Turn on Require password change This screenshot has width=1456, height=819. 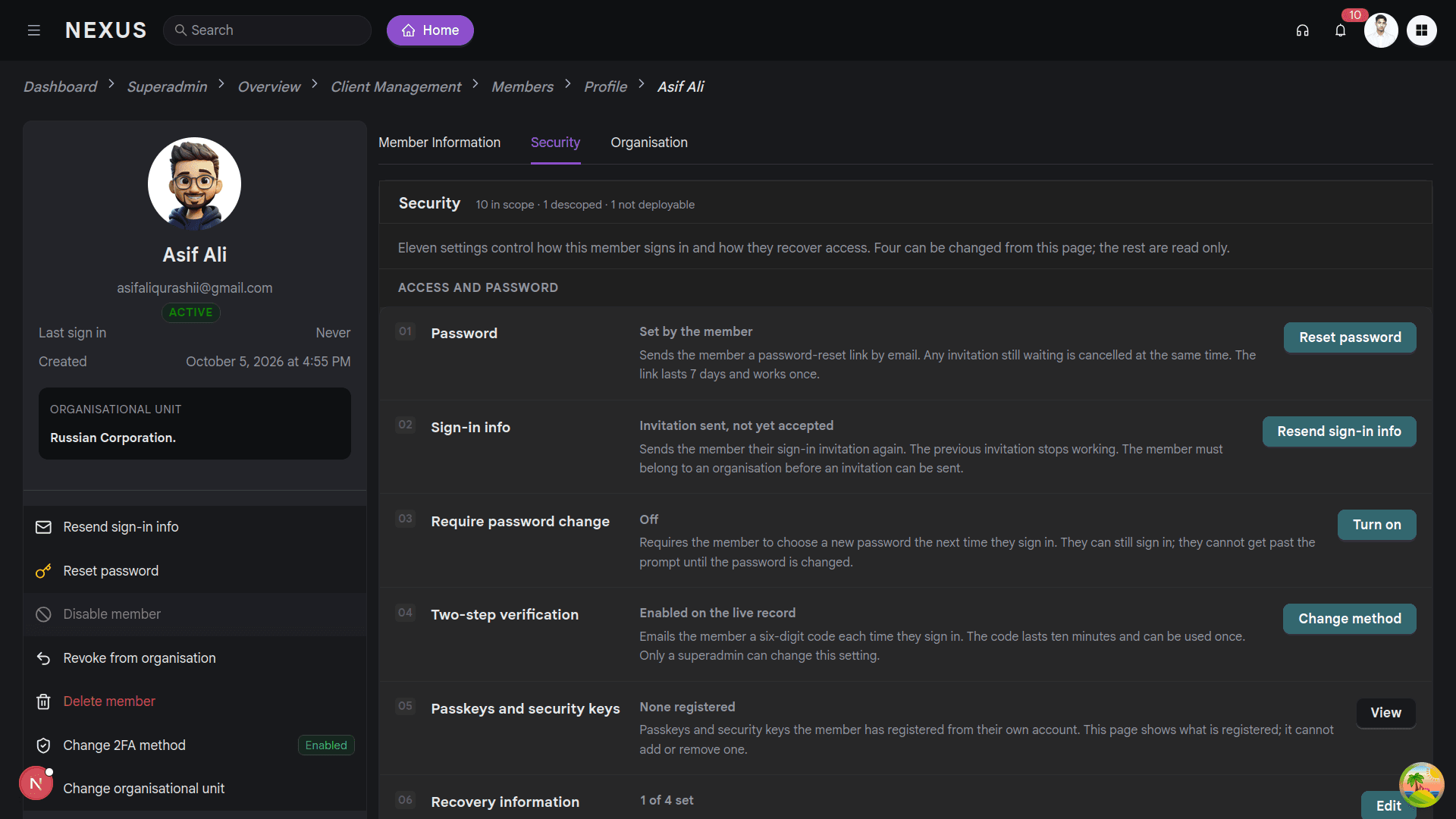(1376, 525)
